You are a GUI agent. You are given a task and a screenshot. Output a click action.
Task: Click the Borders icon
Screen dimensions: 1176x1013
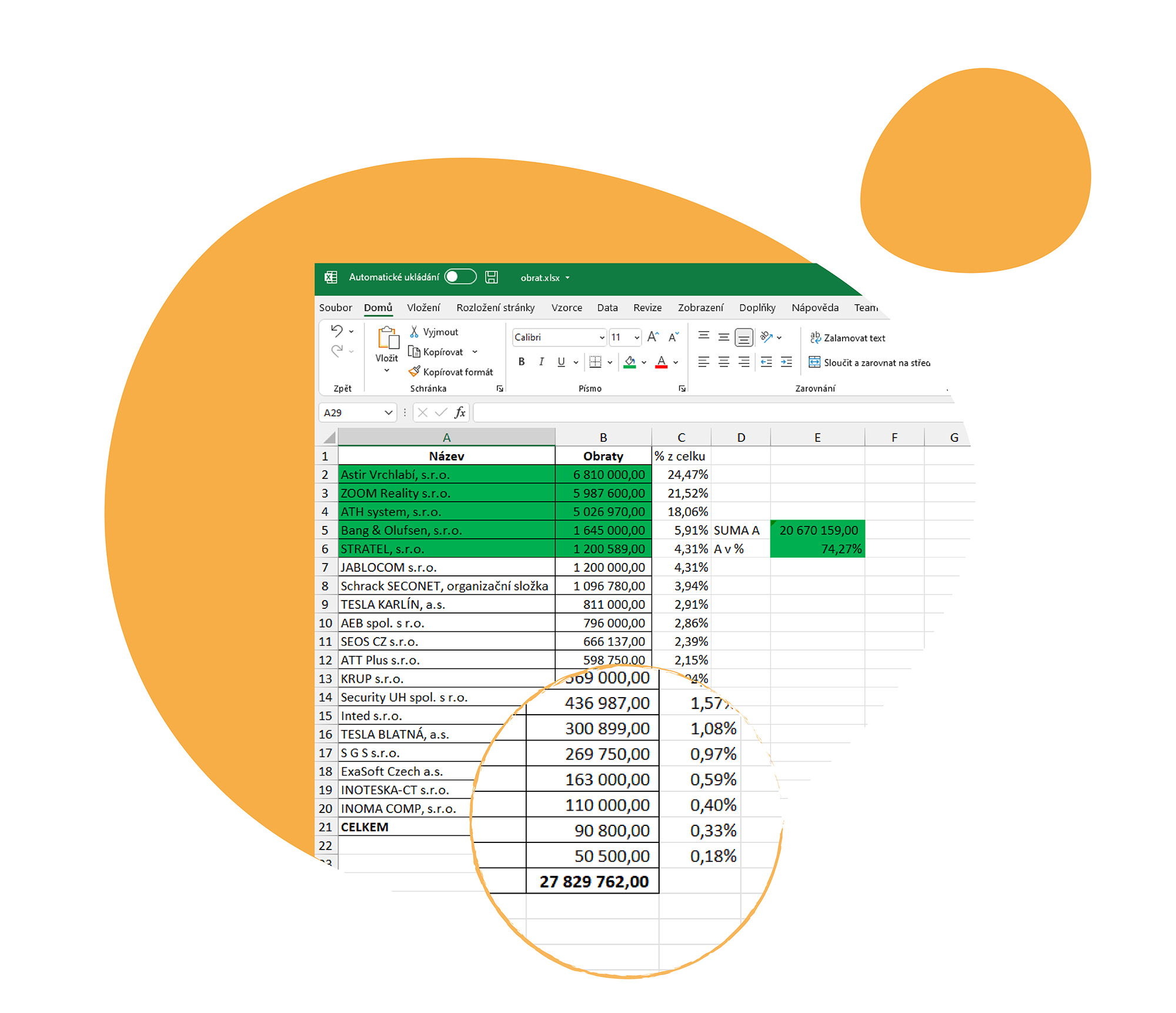tap(596, 362)
